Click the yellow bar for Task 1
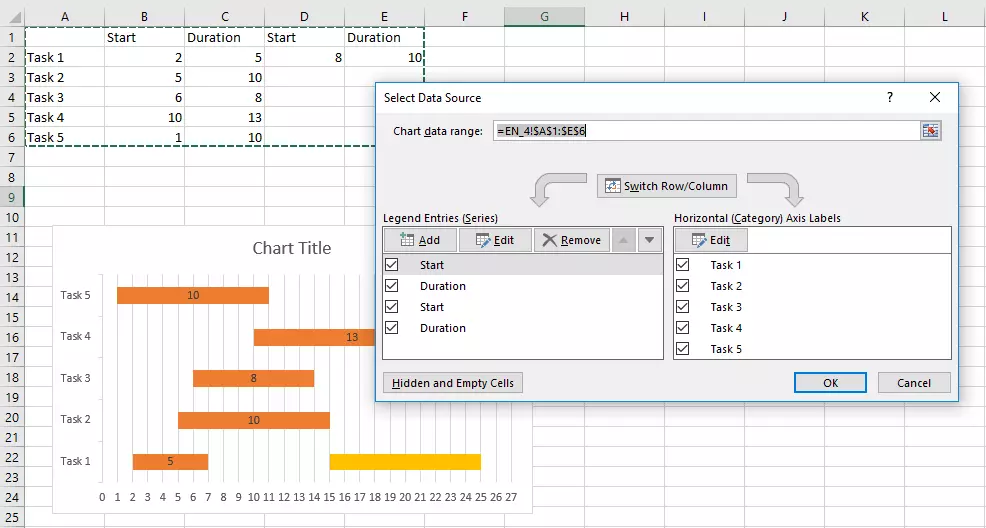 coord(405,461)
